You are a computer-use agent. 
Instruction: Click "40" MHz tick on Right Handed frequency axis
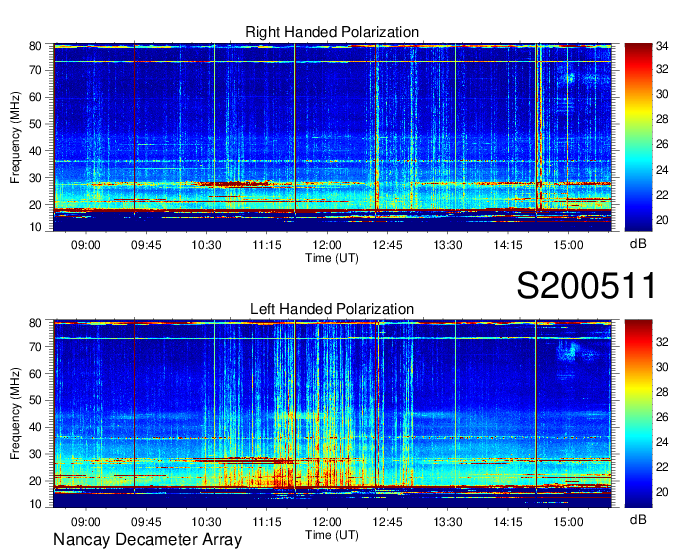tap(35, 151)
